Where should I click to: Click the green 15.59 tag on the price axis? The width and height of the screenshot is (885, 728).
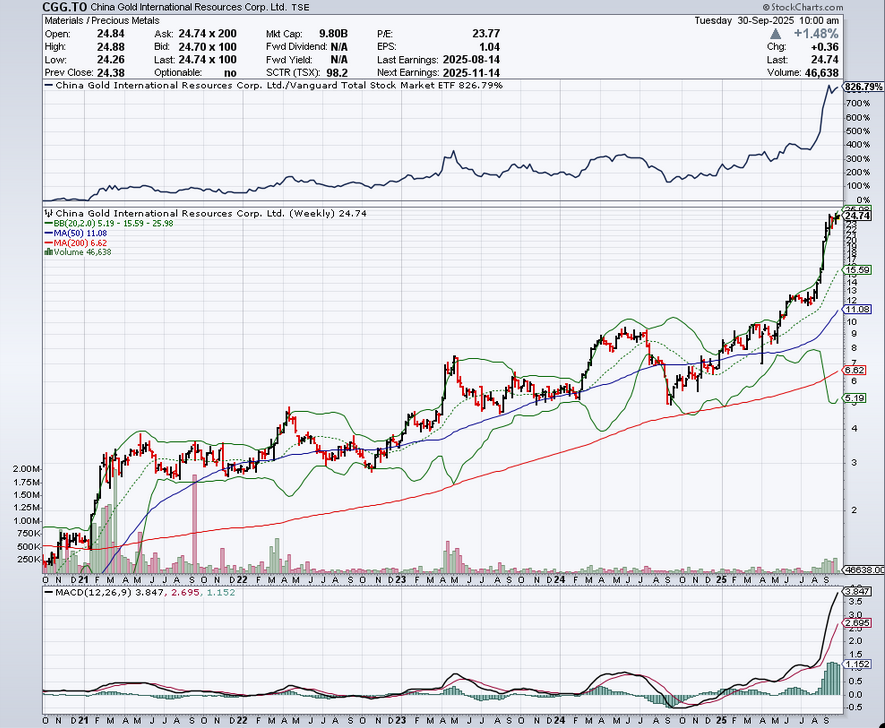[857, 270]
